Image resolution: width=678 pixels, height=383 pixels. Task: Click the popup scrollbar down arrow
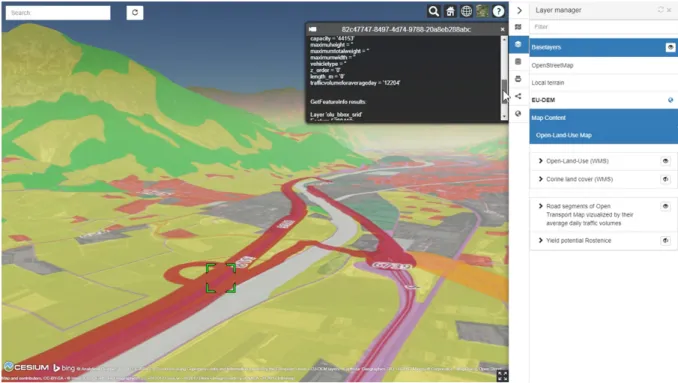click(x=504, y=117)
